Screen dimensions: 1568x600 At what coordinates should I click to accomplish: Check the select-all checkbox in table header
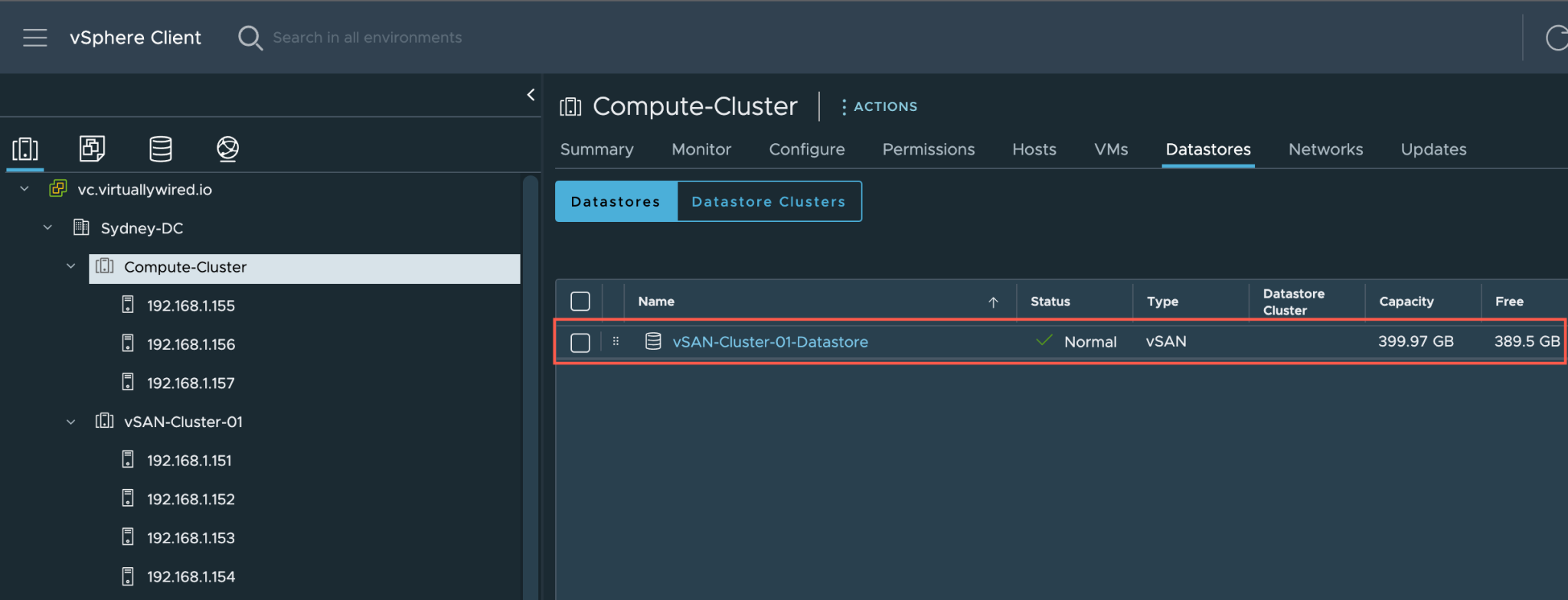coord(580,302)
